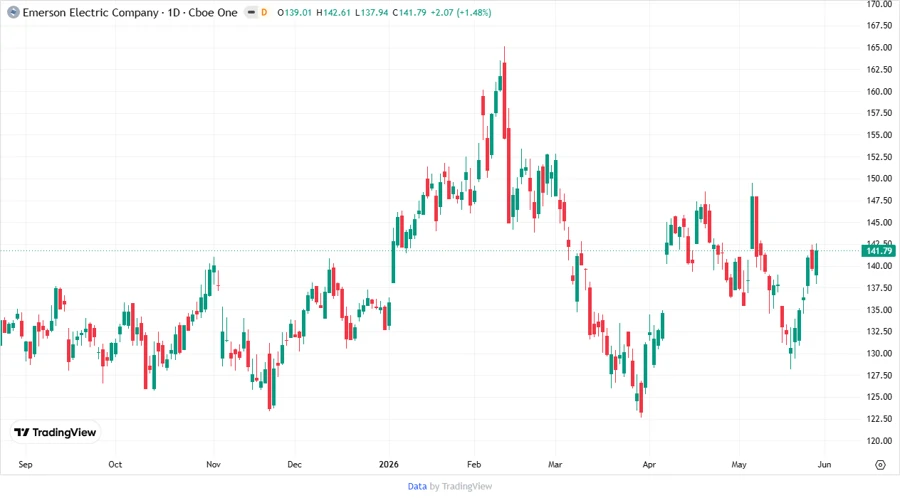Click the change value +2.07 (+1.48%)

[x=461, y=12]
